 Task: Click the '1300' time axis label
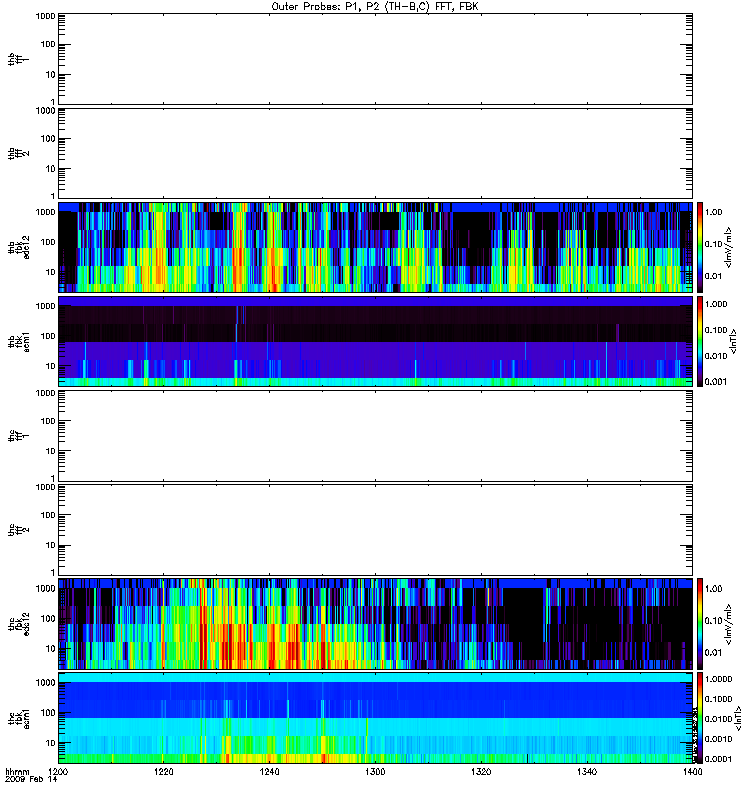click(x=375, y=772)
